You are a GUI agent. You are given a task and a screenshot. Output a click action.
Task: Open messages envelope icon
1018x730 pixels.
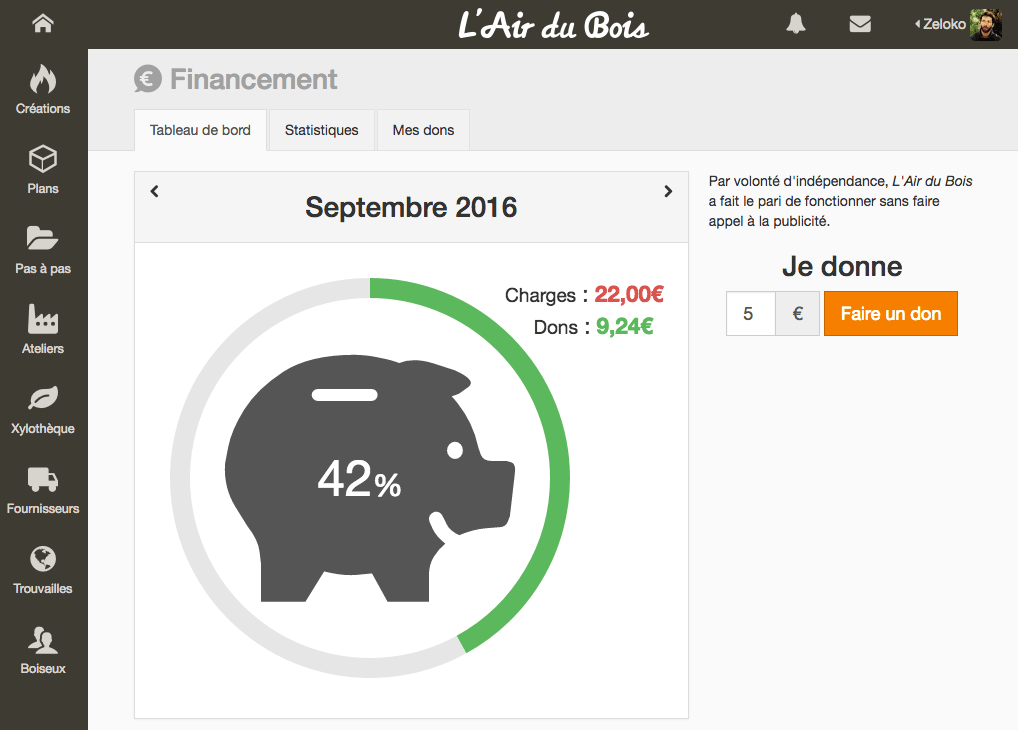point(860,24)
